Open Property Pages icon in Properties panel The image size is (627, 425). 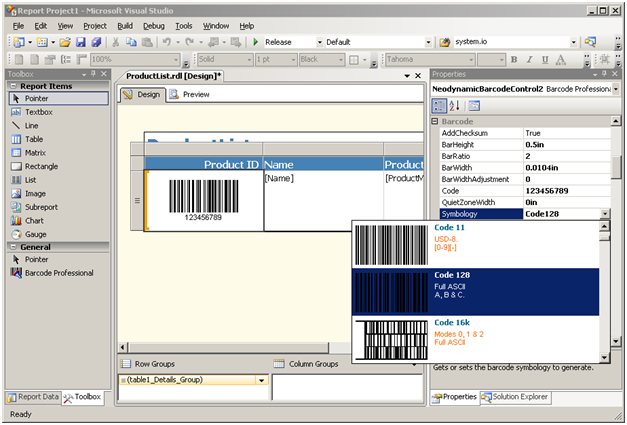click(x=474, y=106)
